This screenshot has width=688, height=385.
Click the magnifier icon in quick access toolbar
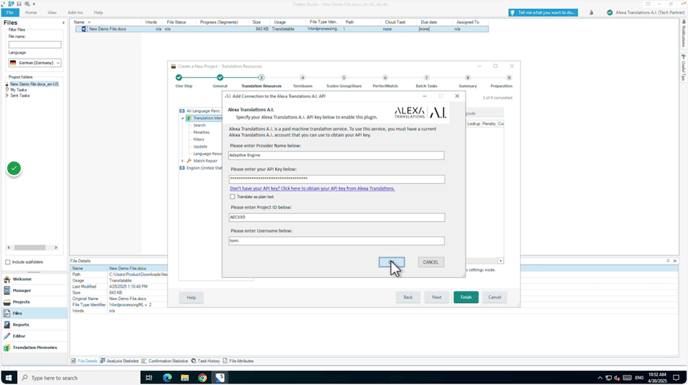click(27, 4)
